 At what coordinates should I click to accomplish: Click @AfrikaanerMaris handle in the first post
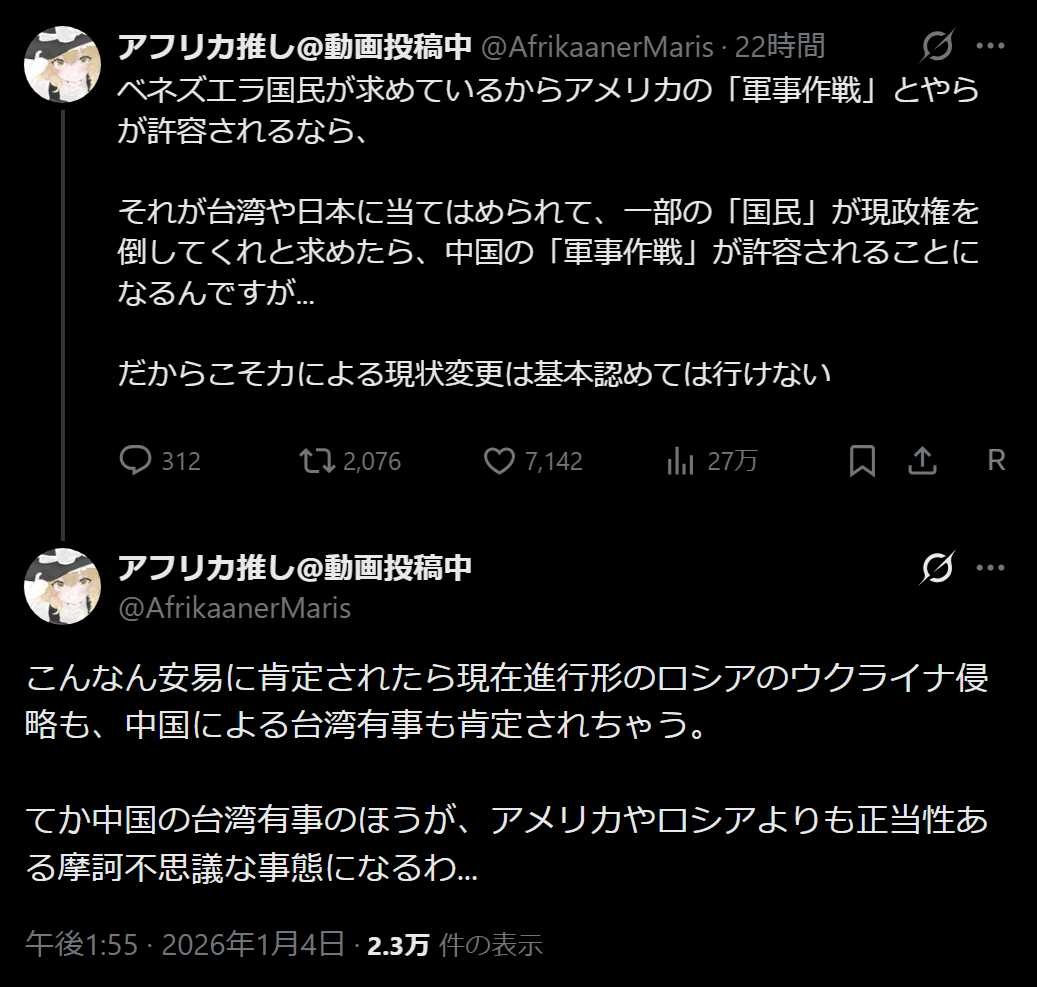[599, 46]
